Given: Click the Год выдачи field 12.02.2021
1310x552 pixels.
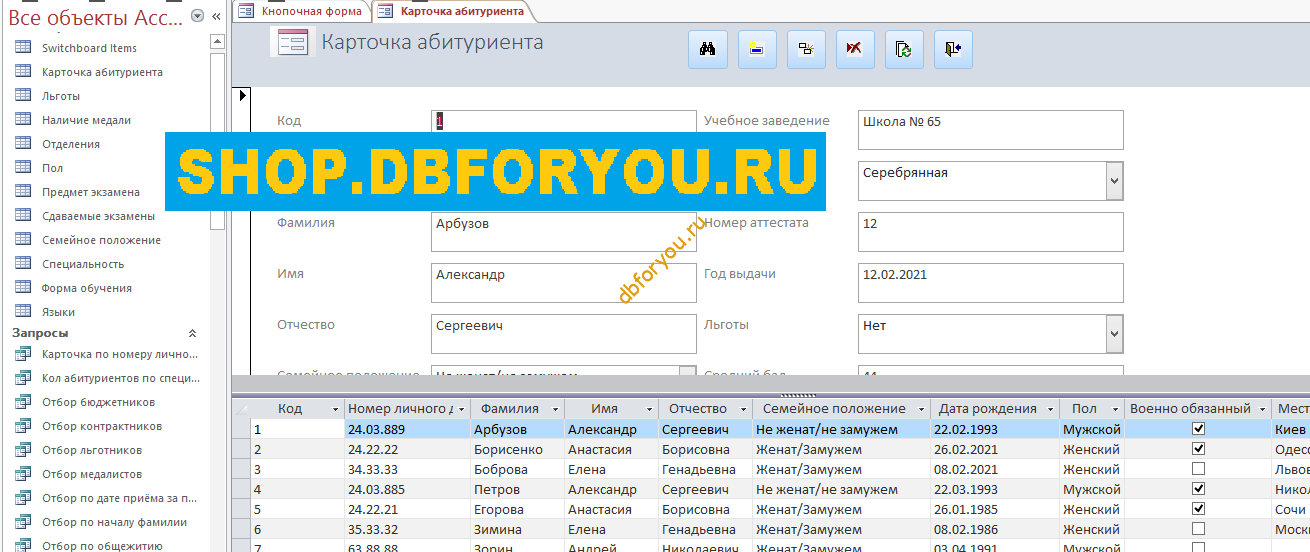Looking at the screenshot, I should (990, 282).
